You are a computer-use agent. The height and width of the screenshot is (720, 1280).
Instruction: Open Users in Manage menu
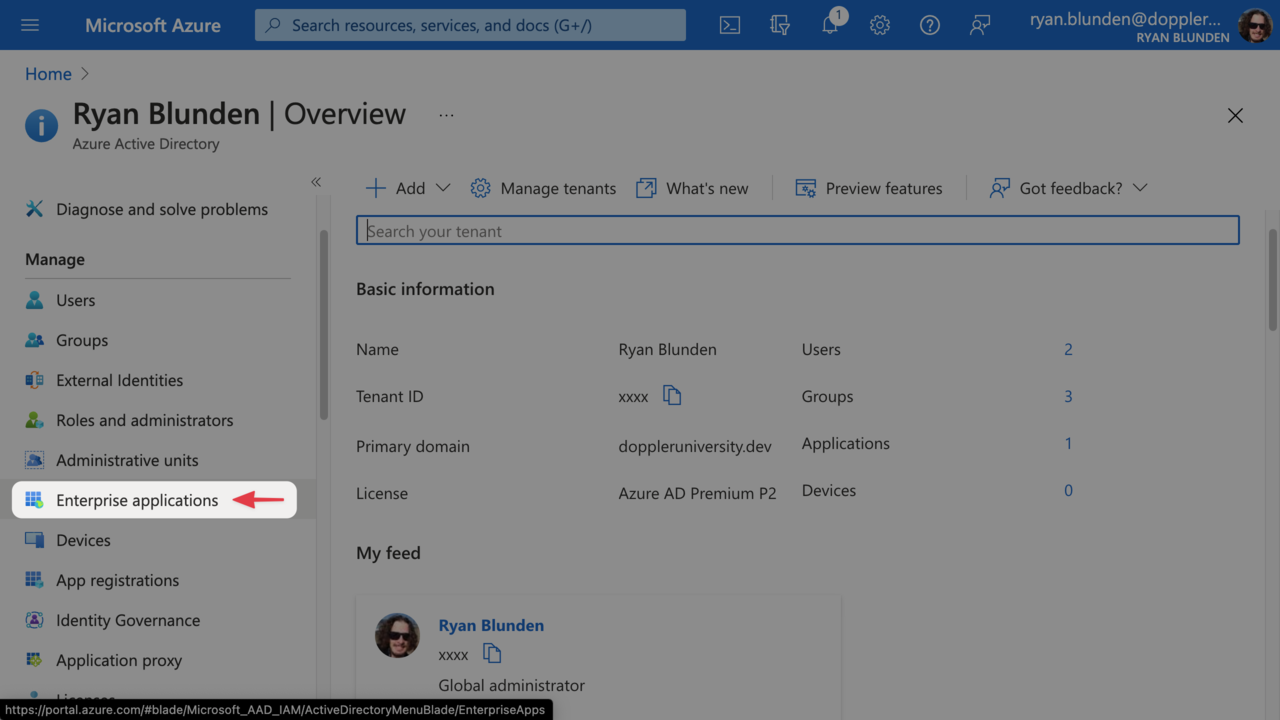point(76,300)
